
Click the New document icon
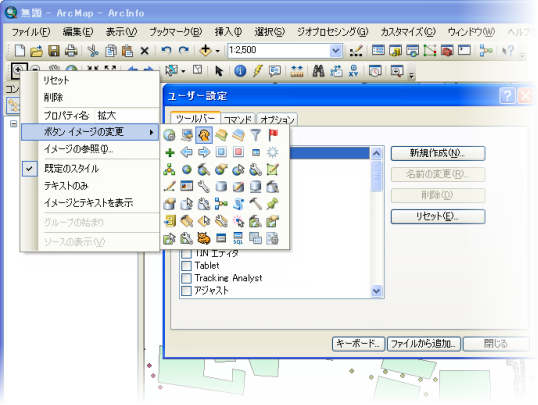point(20,51)
